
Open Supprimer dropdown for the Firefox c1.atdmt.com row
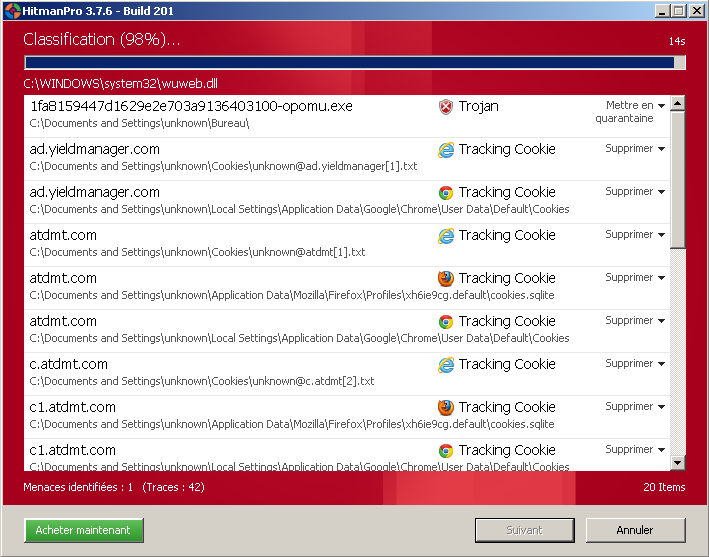point(661,407)
